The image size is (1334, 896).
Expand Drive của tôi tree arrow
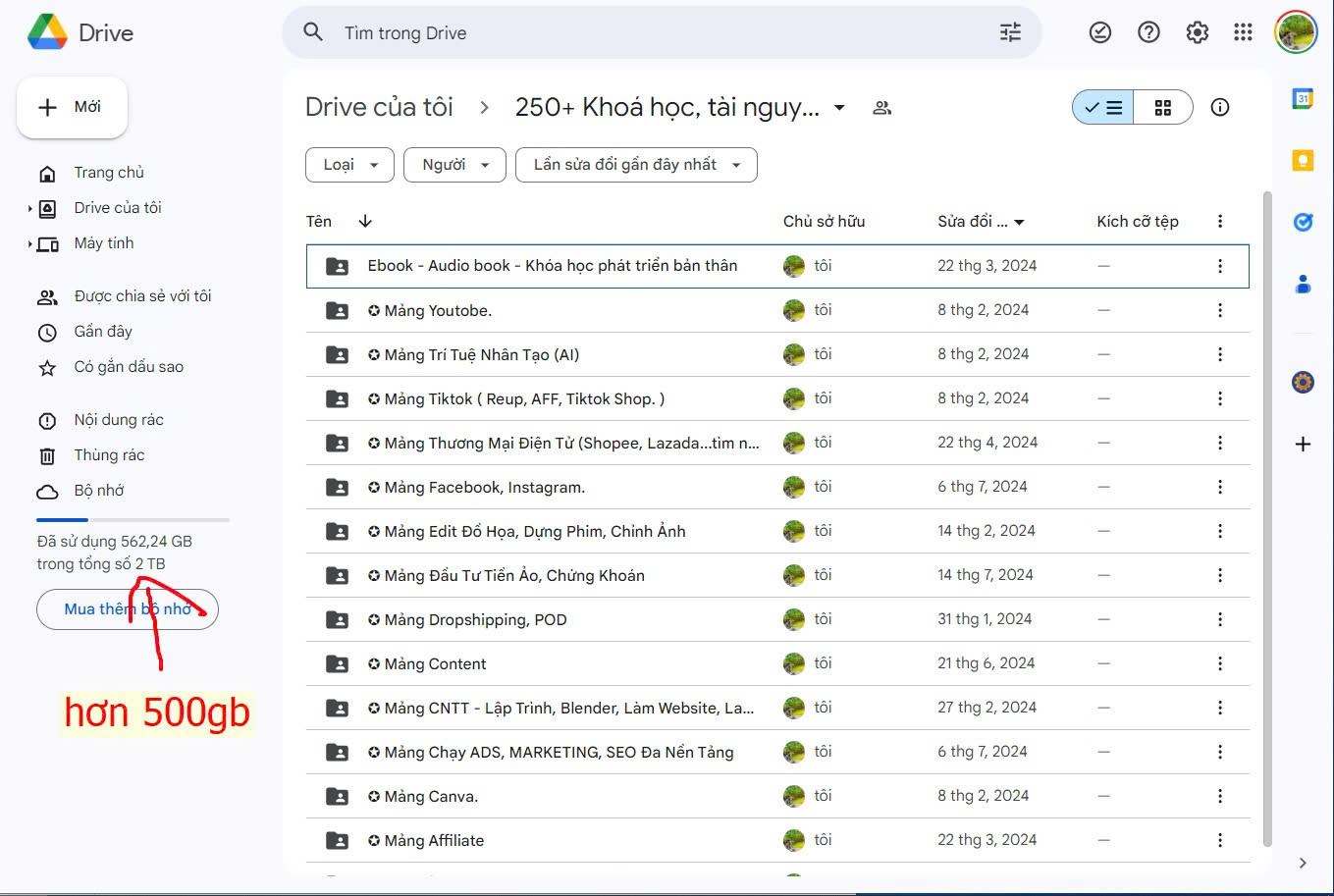(x=30, y=208)
